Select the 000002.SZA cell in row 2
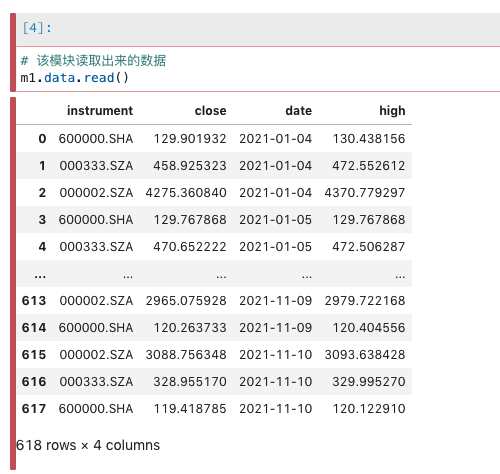The height and width of the screenshot is (474, 500). (96, 193)
